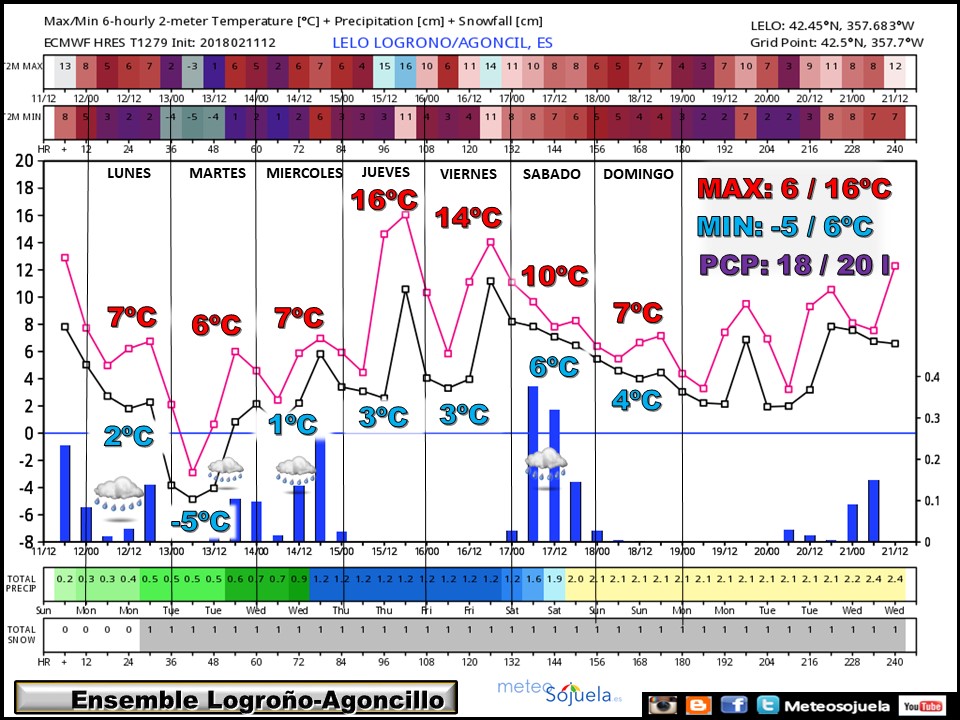Click the Ensemble Logroño-Agoncillo banner
The image size is (960, 720).
point(236,698)
